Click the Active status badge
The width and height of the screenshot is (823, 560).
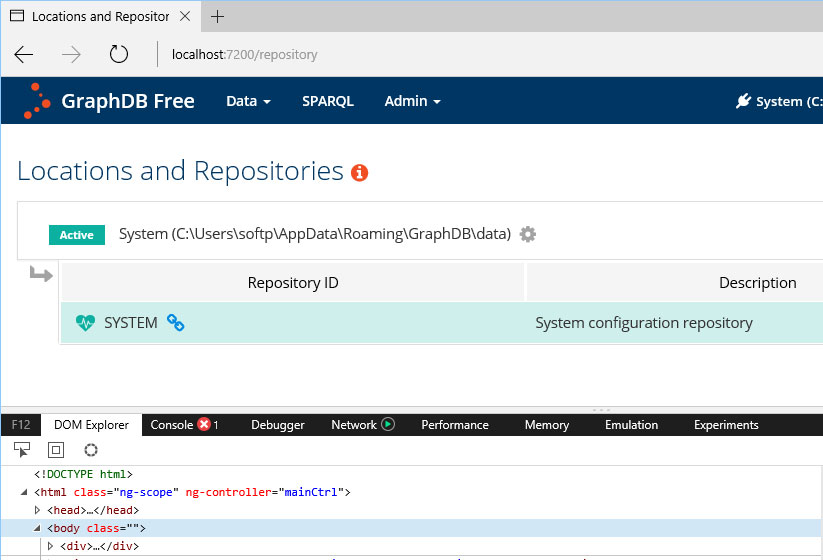pyautogui.click(x=76, y=235)
